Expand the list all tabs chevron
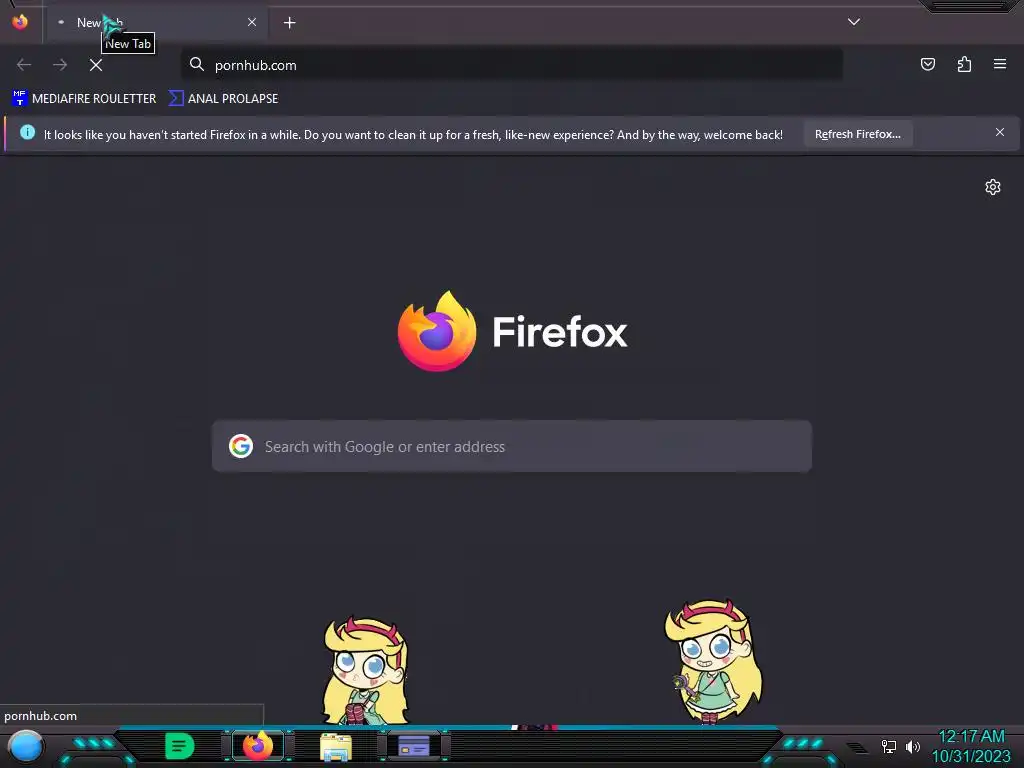1024x768 pixels. 854,22
